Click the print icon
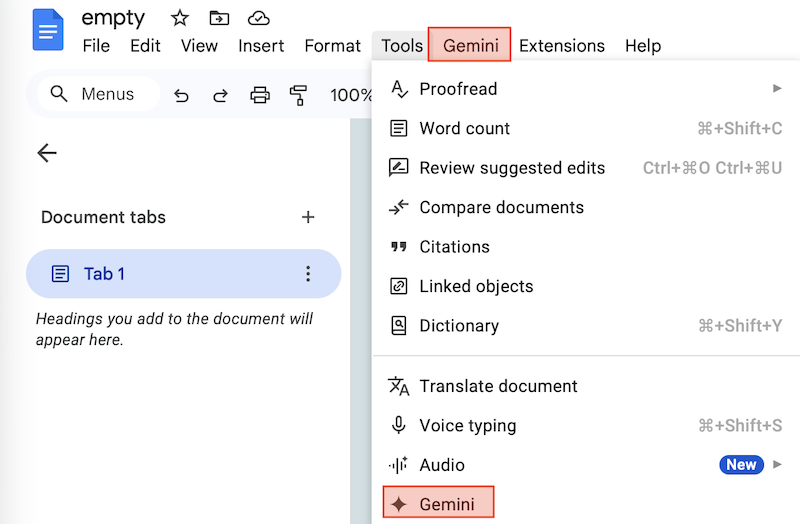 [x=260, y=95]
